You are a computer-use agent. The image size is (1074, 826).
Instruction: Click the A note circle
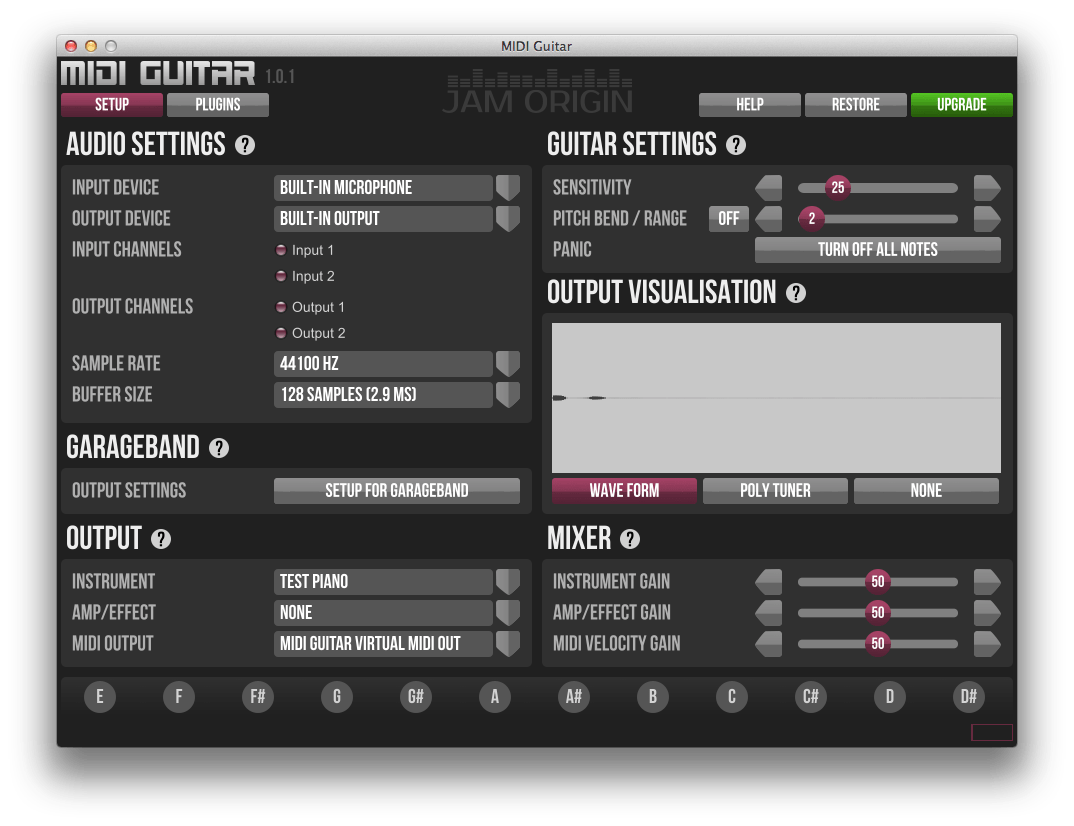pyautogui.click(x=495, y=697)
